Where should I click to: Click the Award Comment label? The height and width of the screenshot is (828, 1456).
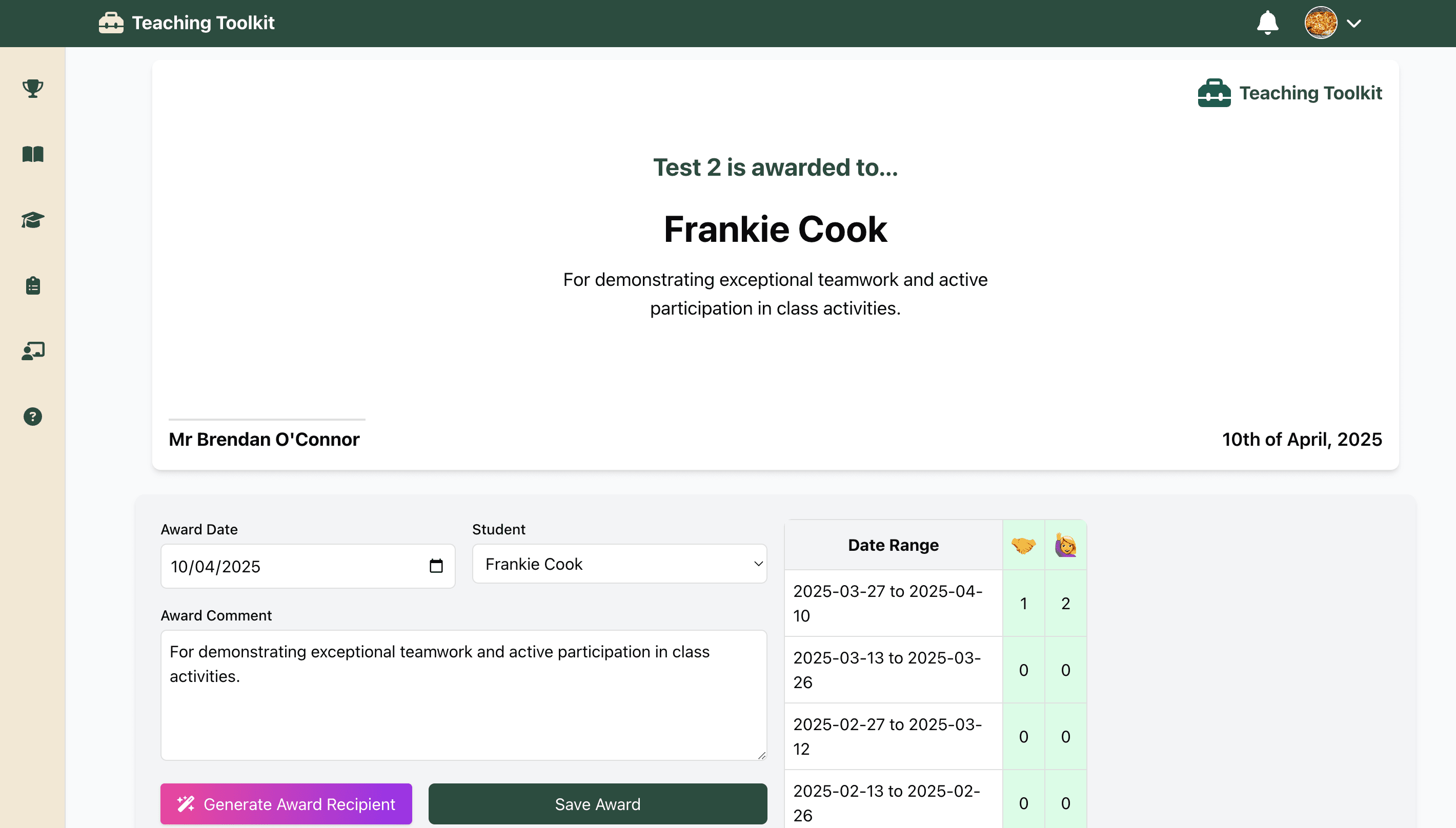[x=216, y=615]
